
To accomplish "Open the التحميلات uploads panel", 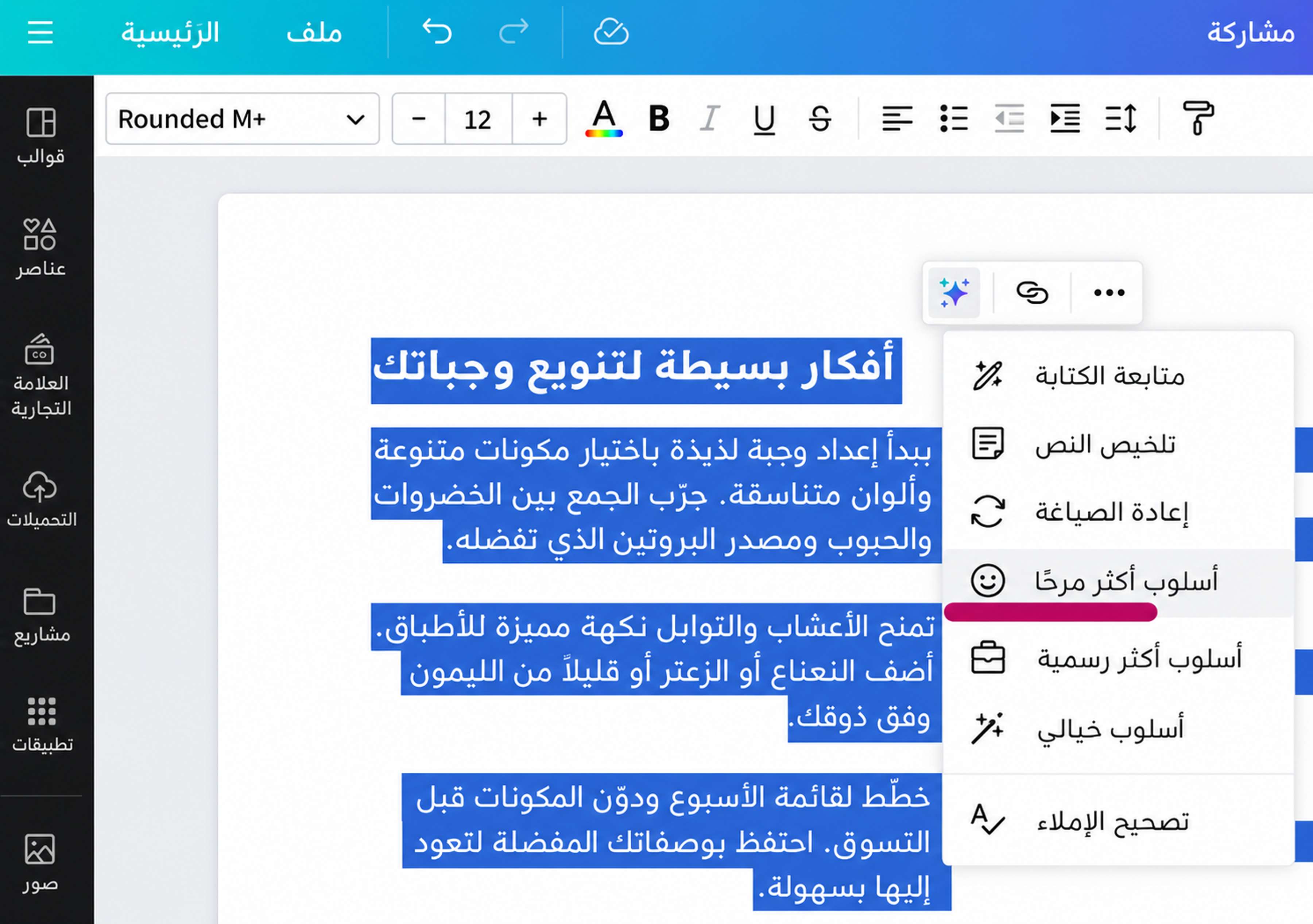I will click(x=40, y=499).
